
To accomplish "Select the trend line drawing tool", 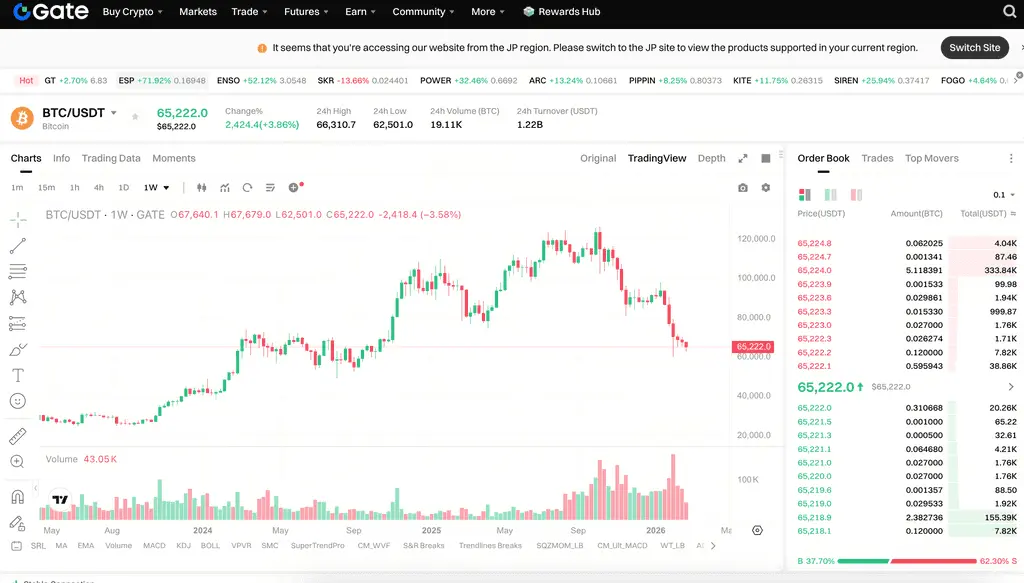I will click(x=18, y=245).
